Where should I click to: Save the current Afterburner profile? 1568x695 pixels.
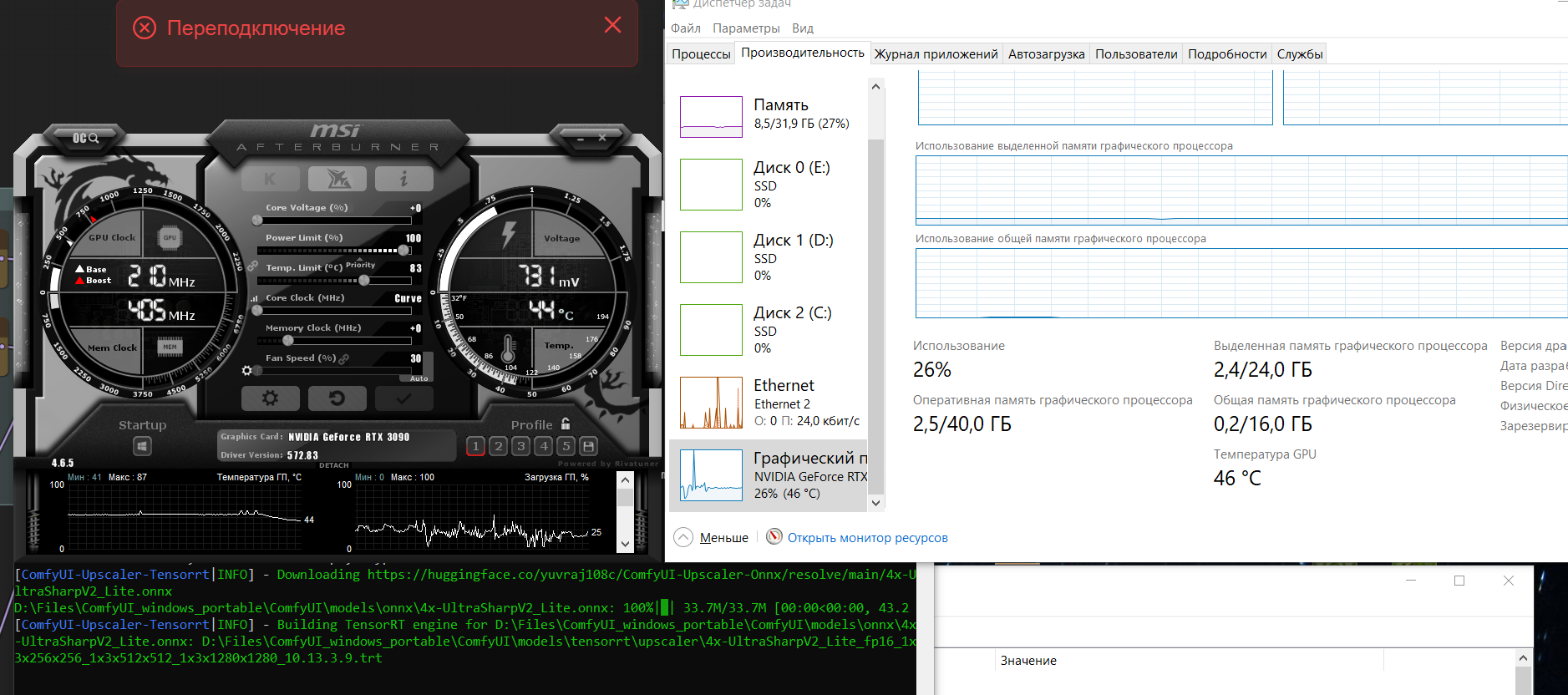(588, 446)
